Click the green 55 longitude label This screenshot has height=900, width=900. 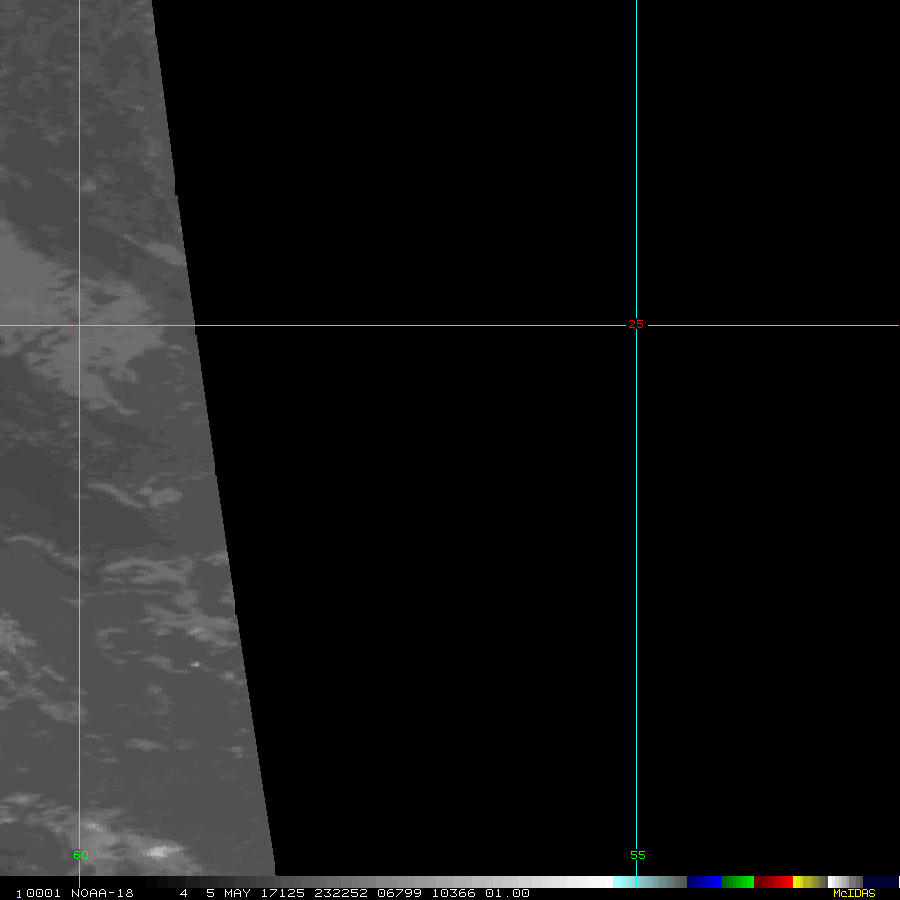(638, 855)
